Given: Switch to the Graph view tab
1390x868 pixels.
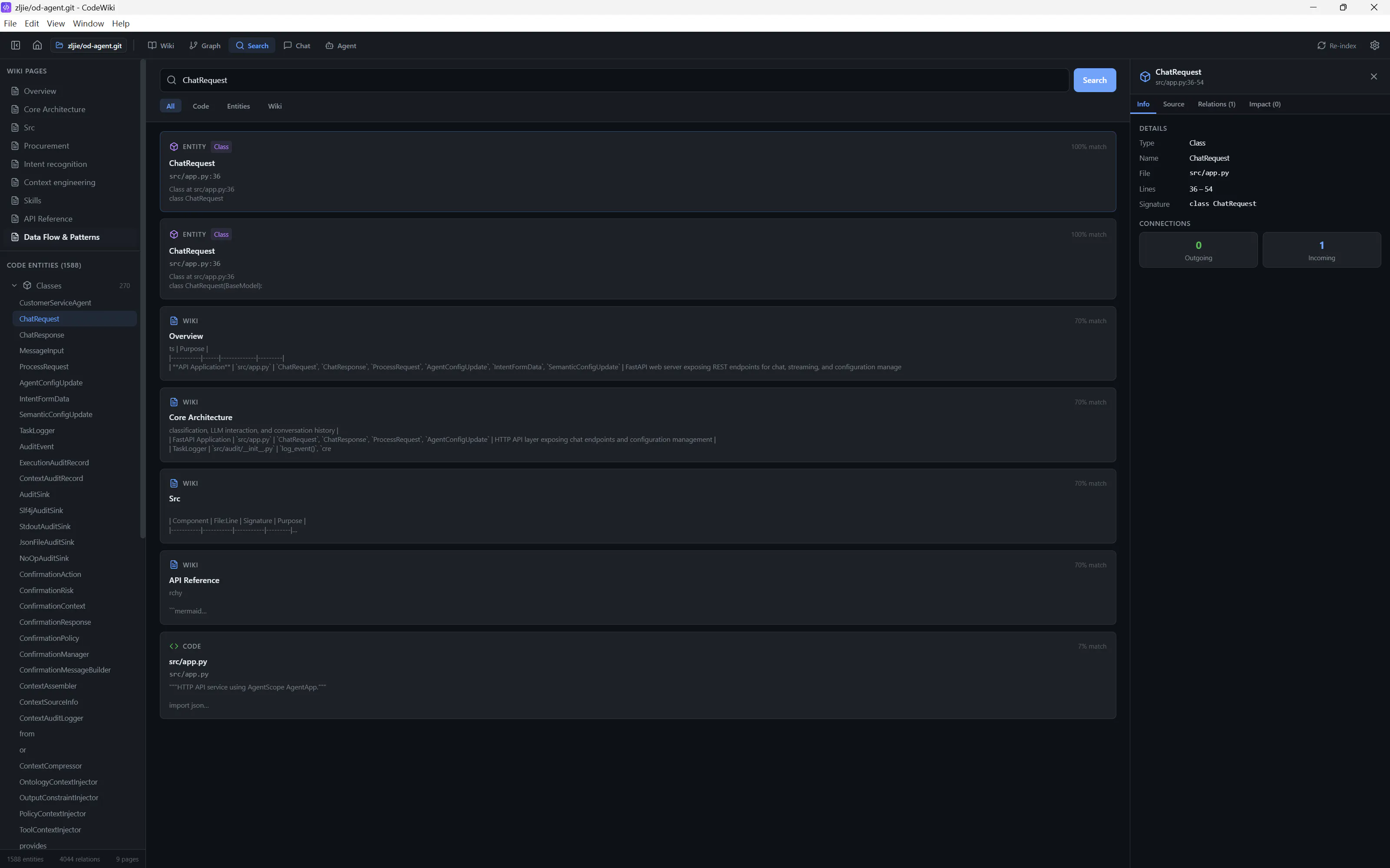Looking at the screenshot, I should [205, 45].
